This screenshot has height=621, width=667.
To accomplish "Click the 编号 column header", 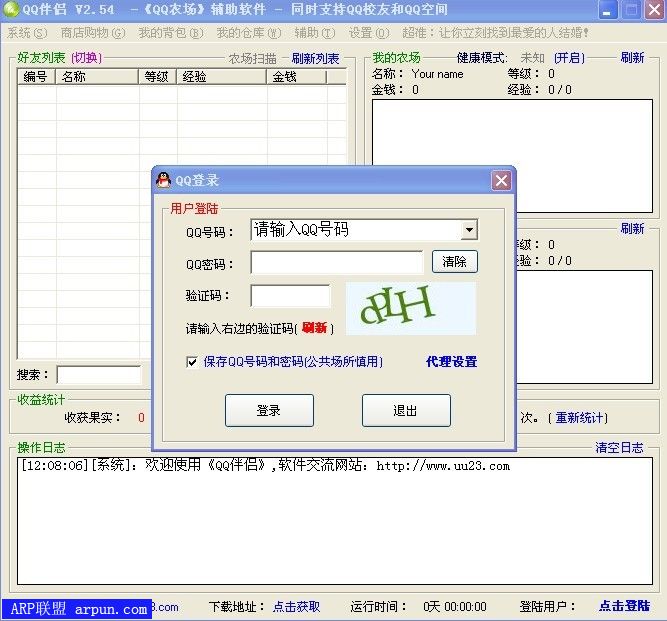I will click(36, 77).
